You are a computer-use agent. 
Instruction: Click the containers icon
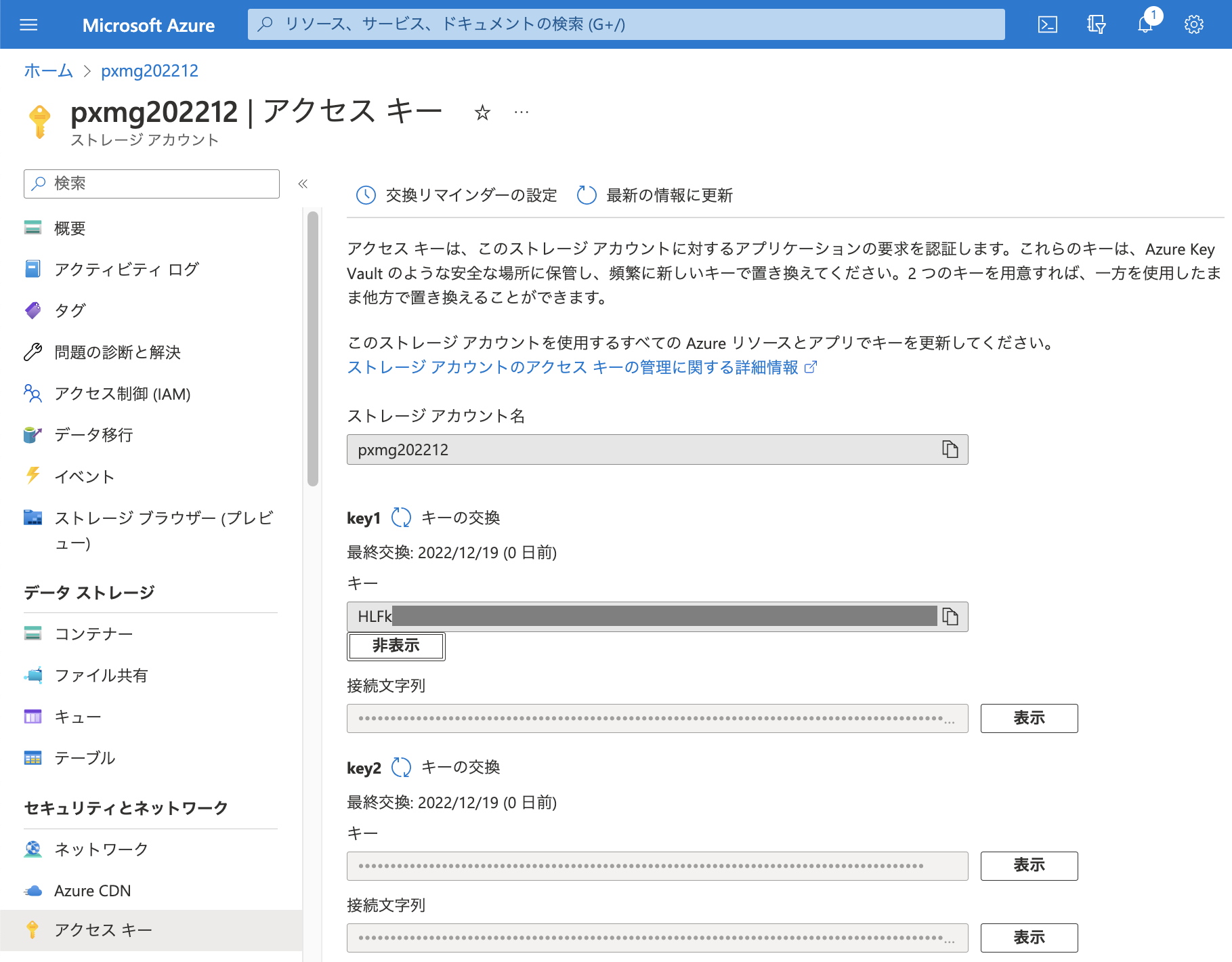33,633
